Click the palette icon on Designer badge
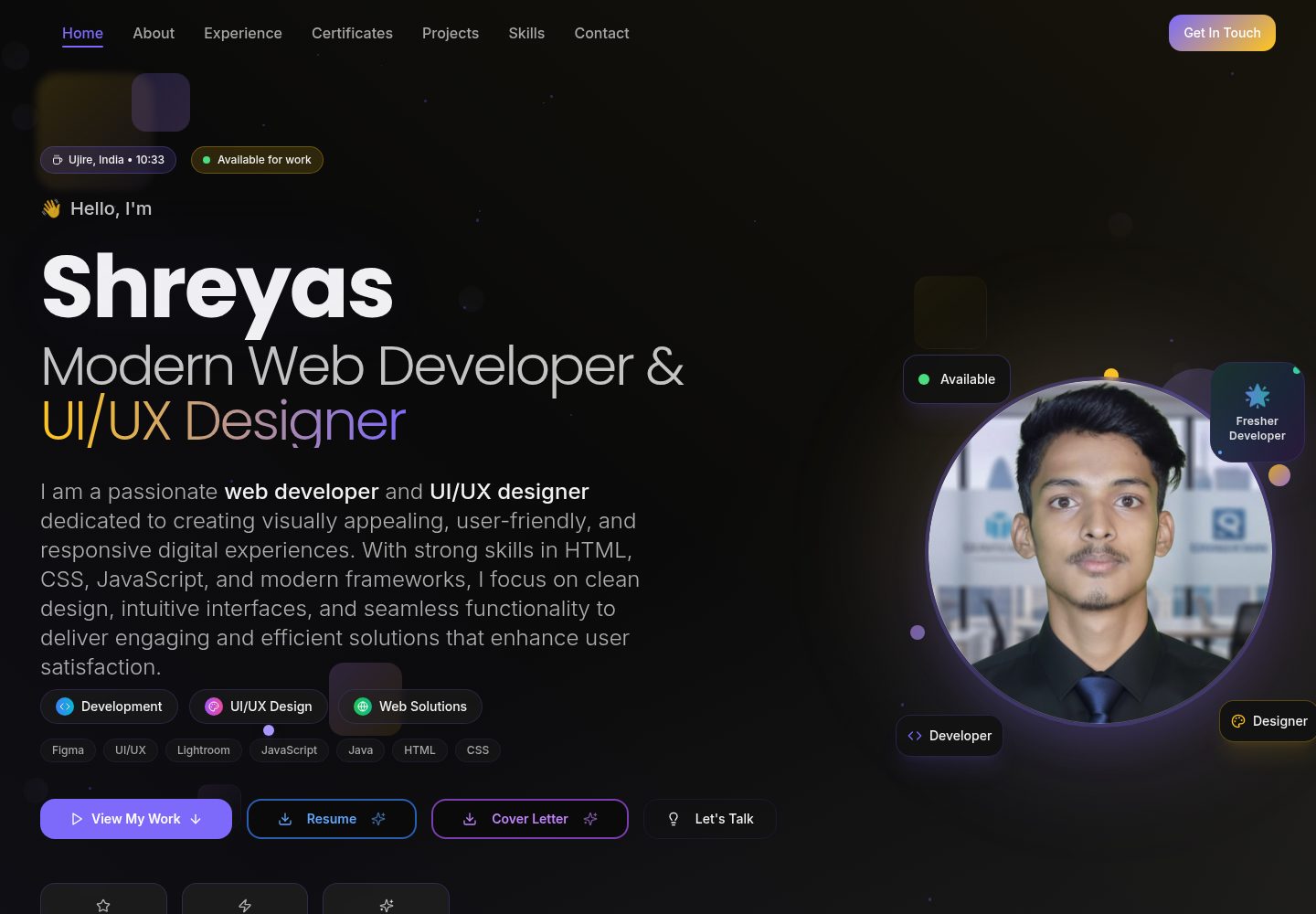The height and width of the screenshot is (914, 1316). point(1238,721)
